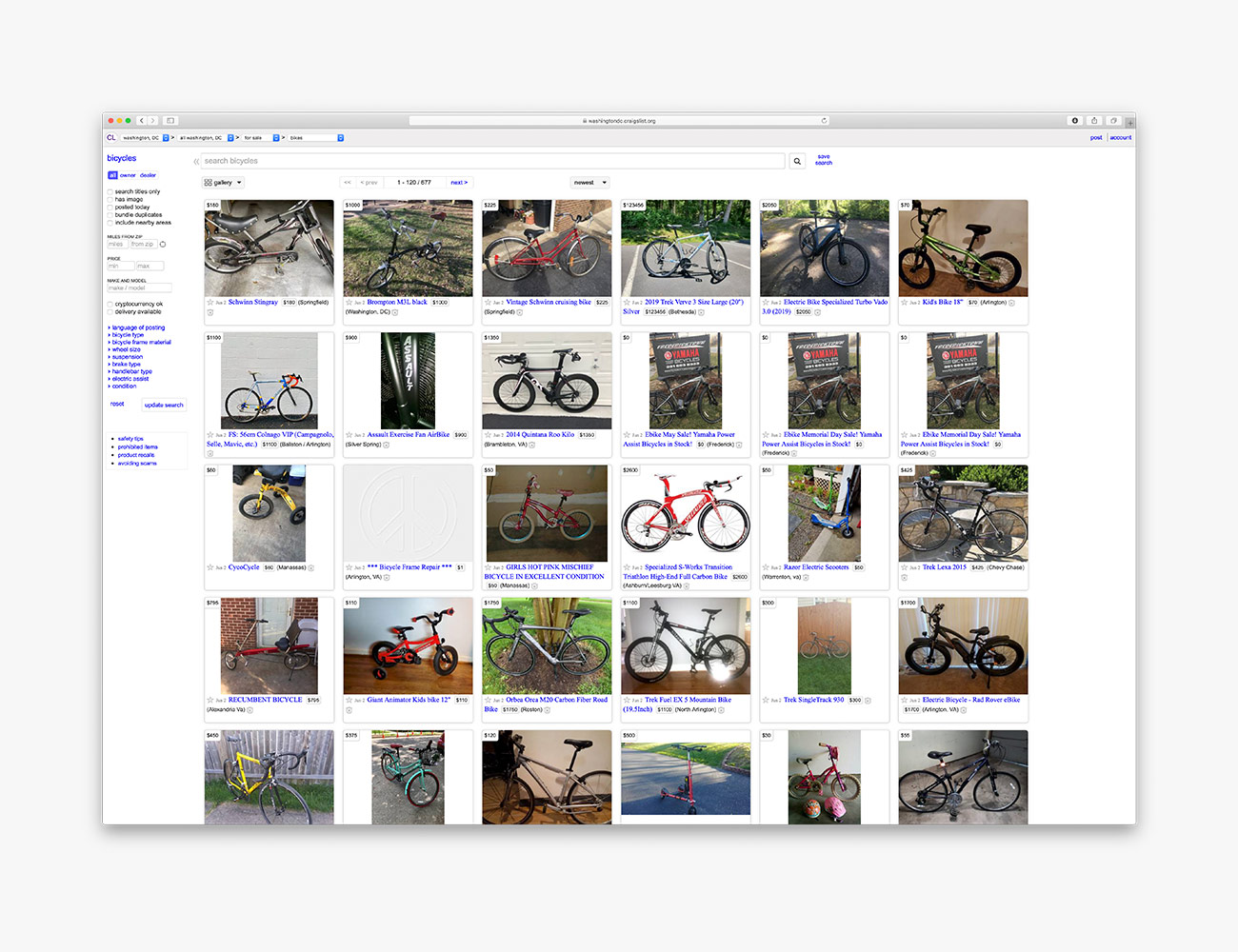Switch to the 'owner' listings tab
1238x952 pixels.
[x=128, y=175]
